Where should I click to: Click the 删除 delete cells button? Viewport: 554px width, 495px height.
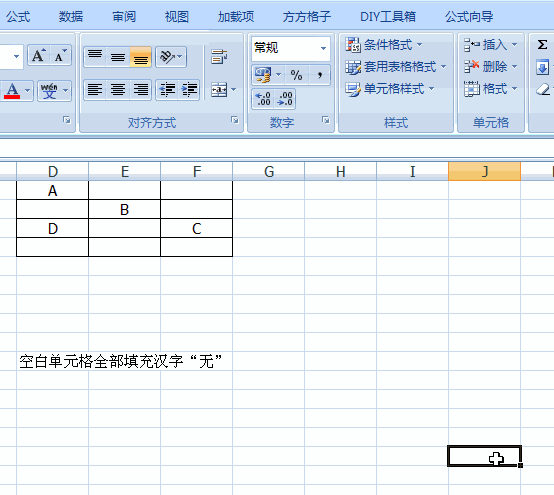[x=486, y=66]
